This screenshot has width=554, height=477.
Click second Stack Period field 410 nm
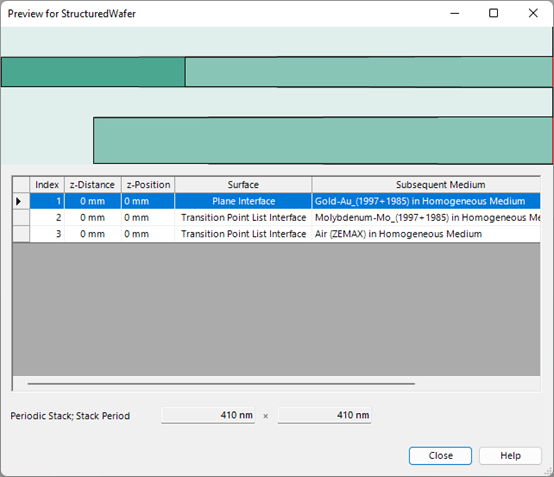tap(324, 415)
